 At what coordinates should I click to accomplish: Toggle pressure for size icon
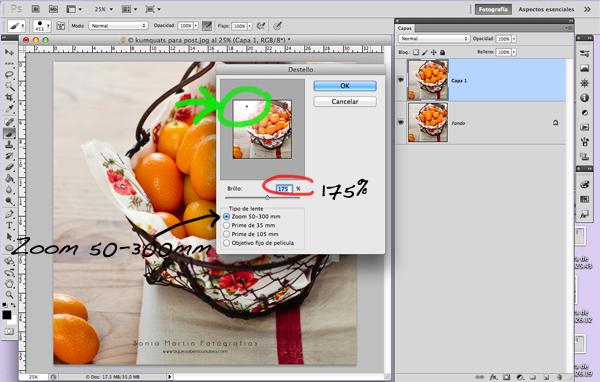pos(278,26)
